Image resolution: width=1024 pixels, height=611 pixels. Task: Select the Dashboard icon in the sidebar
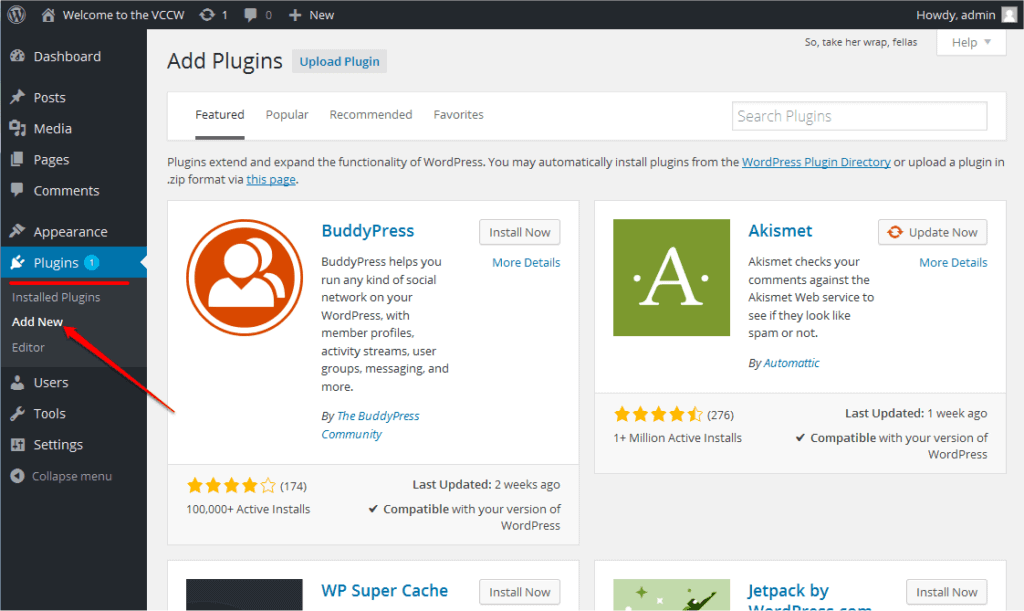pos(20,56)
